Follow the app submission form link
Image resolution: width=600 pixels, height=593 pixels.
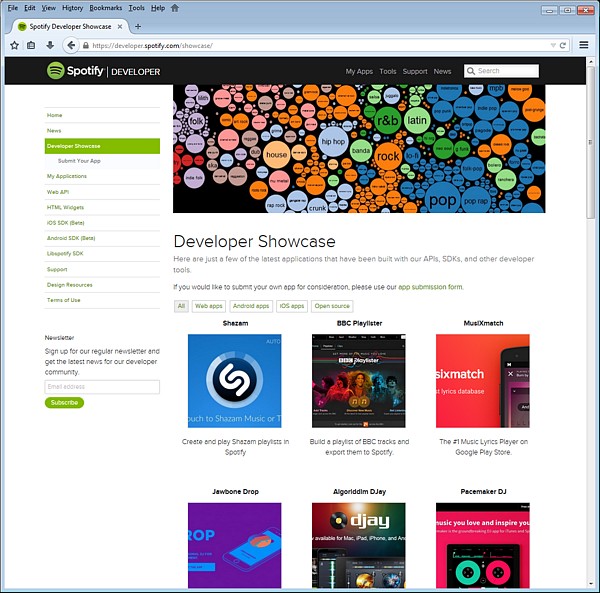click(x=430, y=287)
